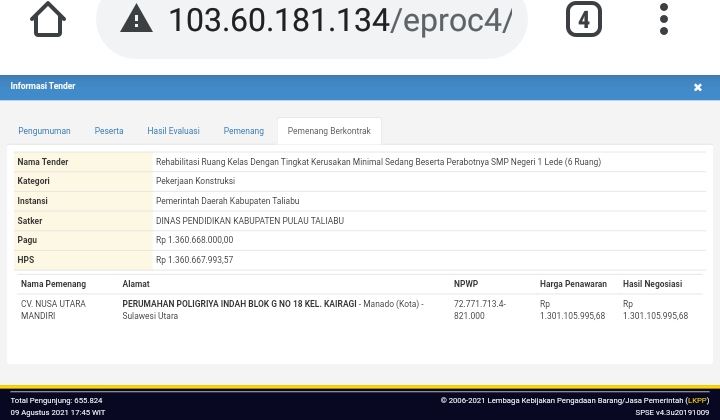Click the date 09 Agustus 2021 timestamp

[58, 412]
